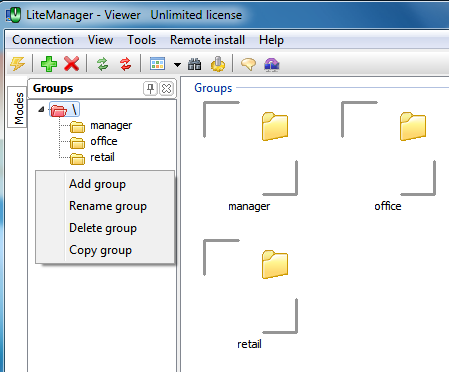The height and width of the screenshot is (372, 449).
Task: Close the Groups panel
Action: click(x=166, y=89)
